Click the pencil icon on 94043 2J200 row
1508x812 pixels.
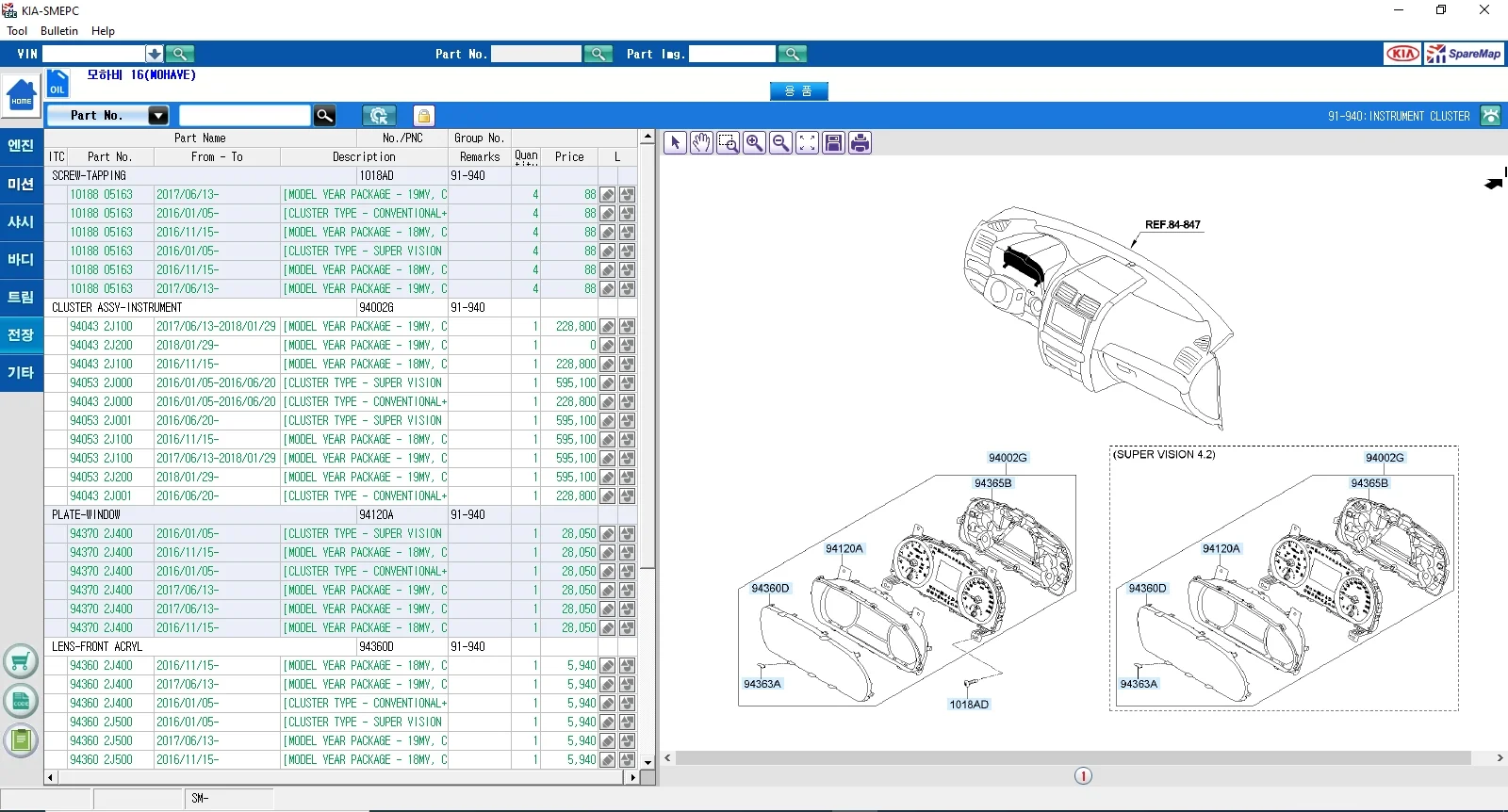tap(608, 346)
